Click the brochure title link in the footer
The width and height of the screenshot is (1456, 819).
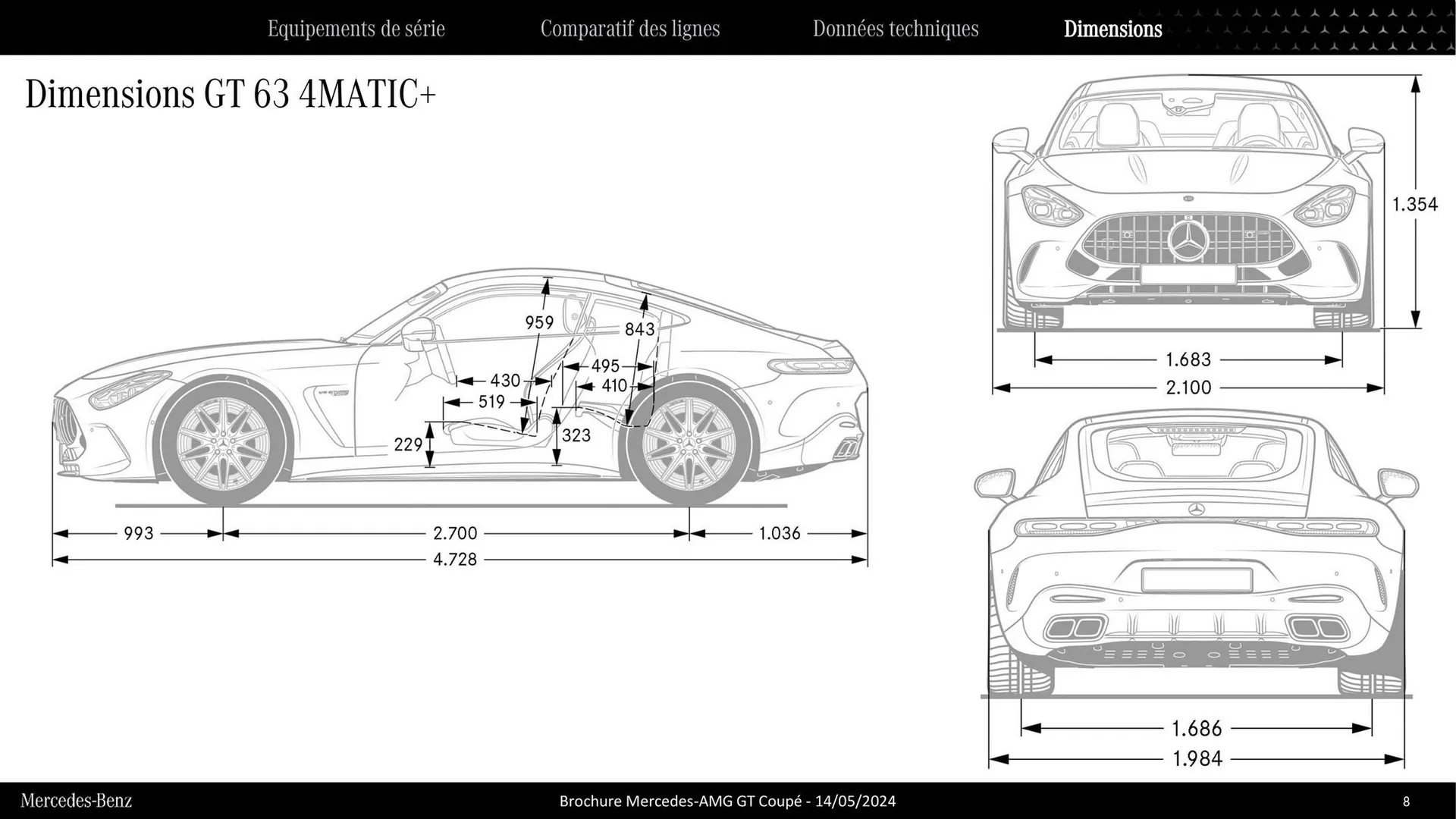(726, 801)
